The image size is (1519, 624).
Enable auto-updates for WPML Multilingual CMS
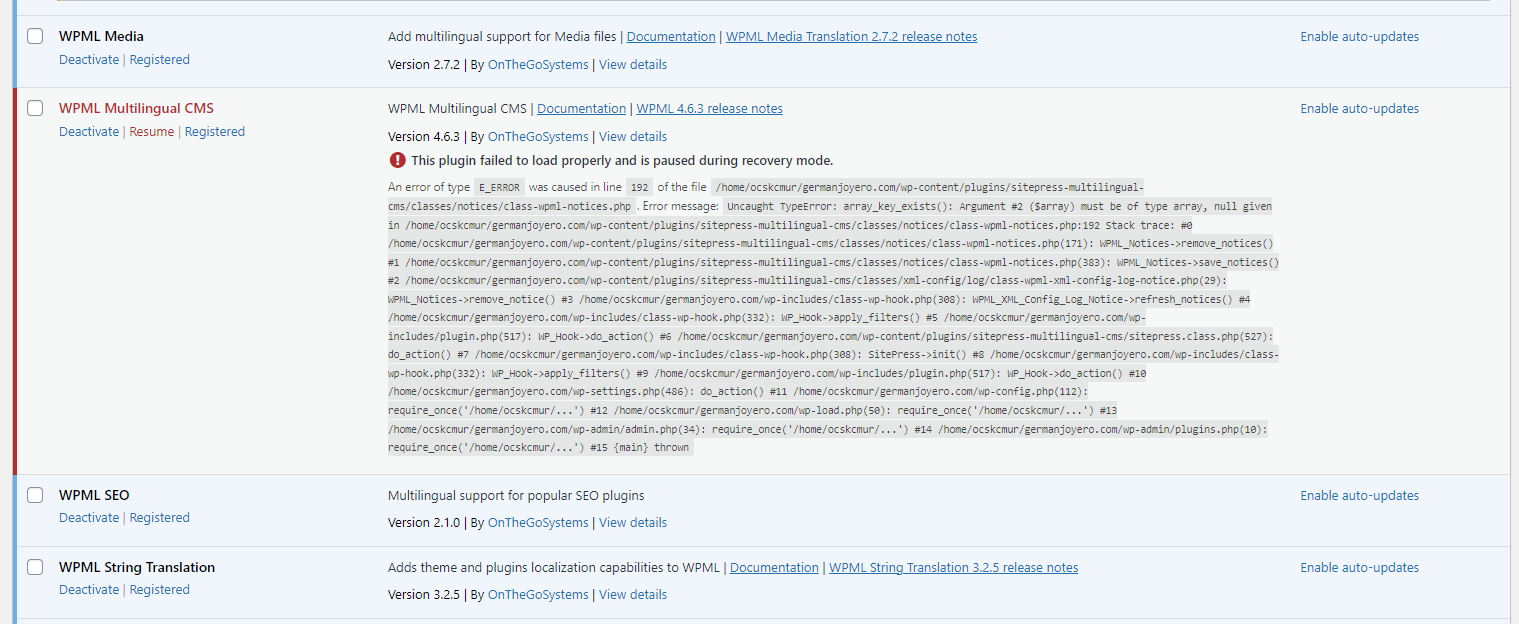(x=1359, y=109)
